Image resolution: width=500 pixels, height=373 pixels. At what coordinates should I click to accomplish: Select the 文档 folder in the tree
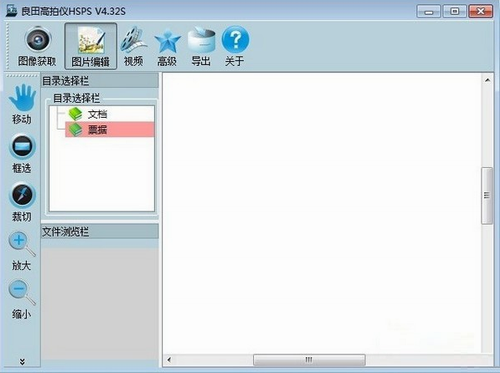click(x=88, y=114)
